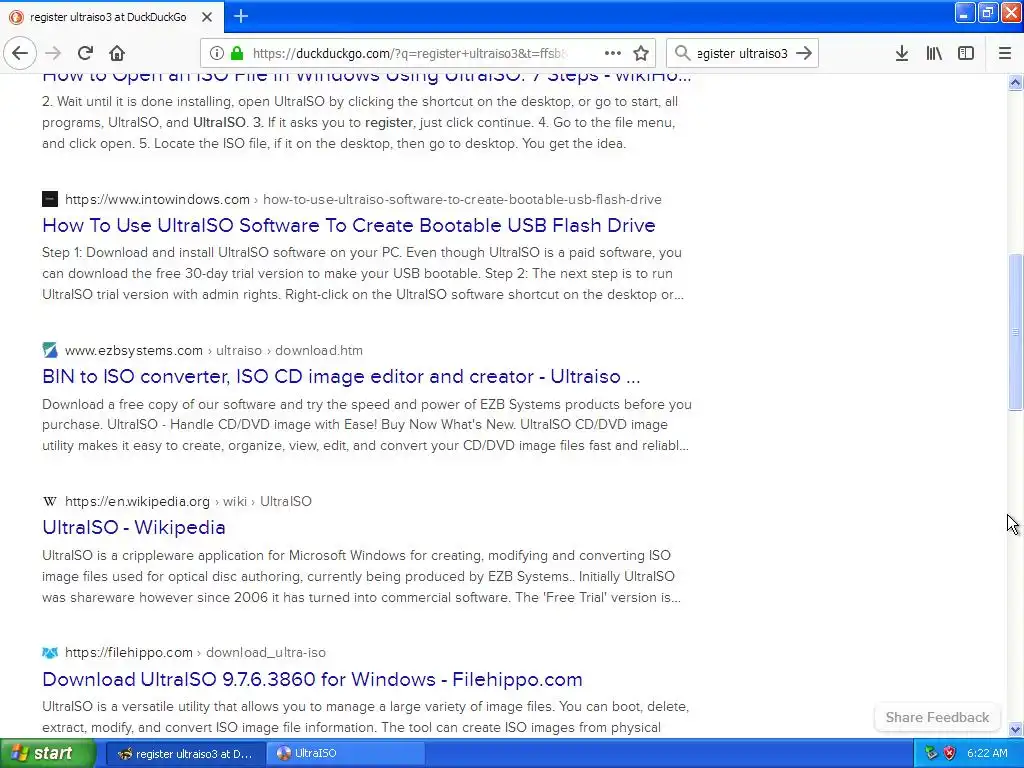Show site information icon in address bar
Image resolution: width=1024 pixels, height=768 pixels.
(217, 53)
